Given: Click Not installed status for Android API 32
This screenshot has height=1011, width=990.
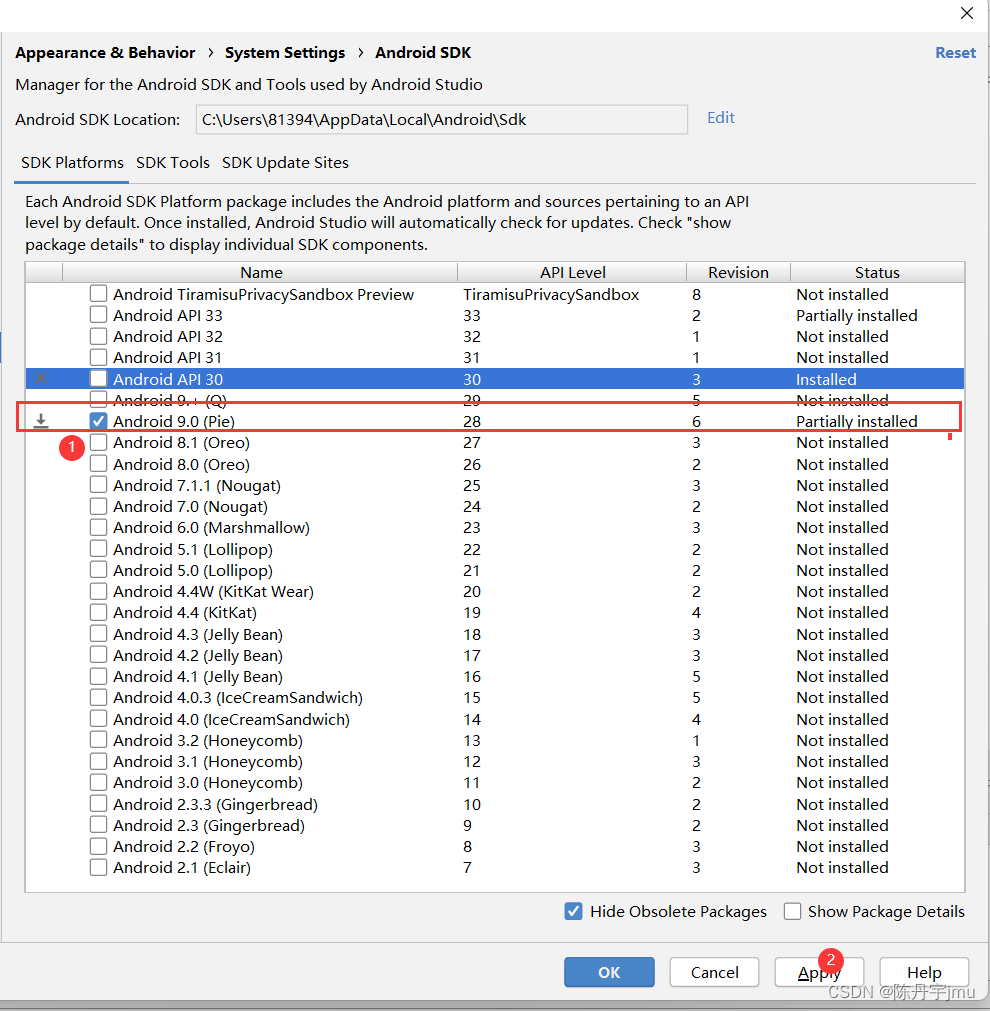Looking at the screenshot, I should click(842, 337).
